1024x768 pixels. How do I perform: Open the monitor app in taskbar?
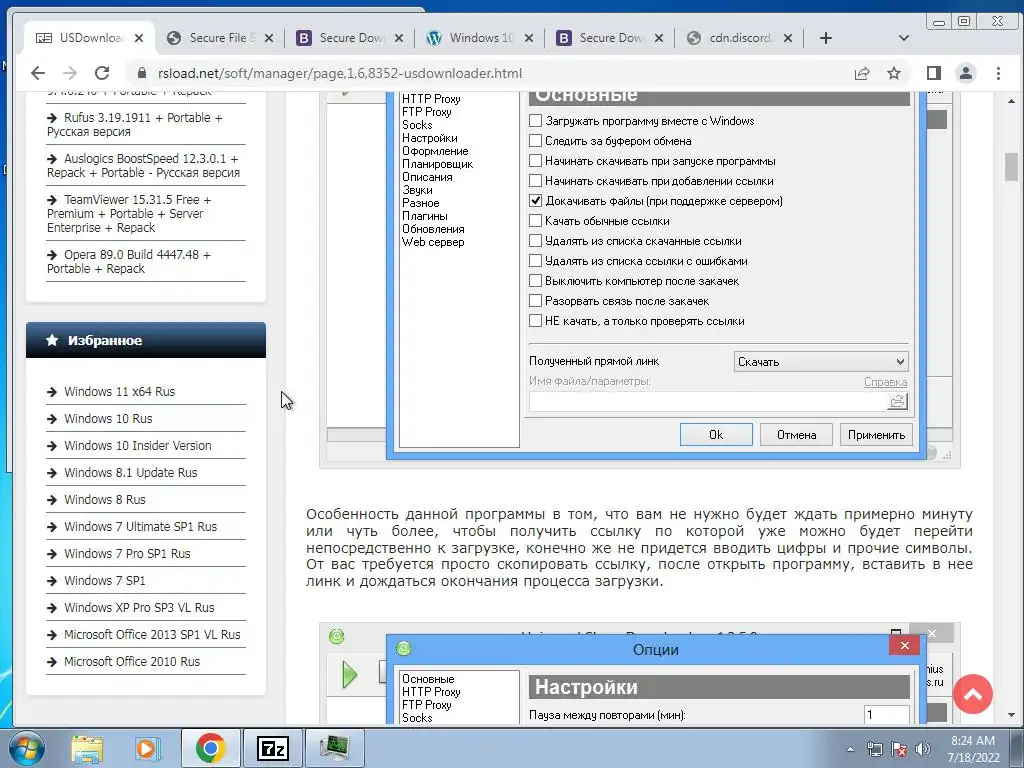334,748
